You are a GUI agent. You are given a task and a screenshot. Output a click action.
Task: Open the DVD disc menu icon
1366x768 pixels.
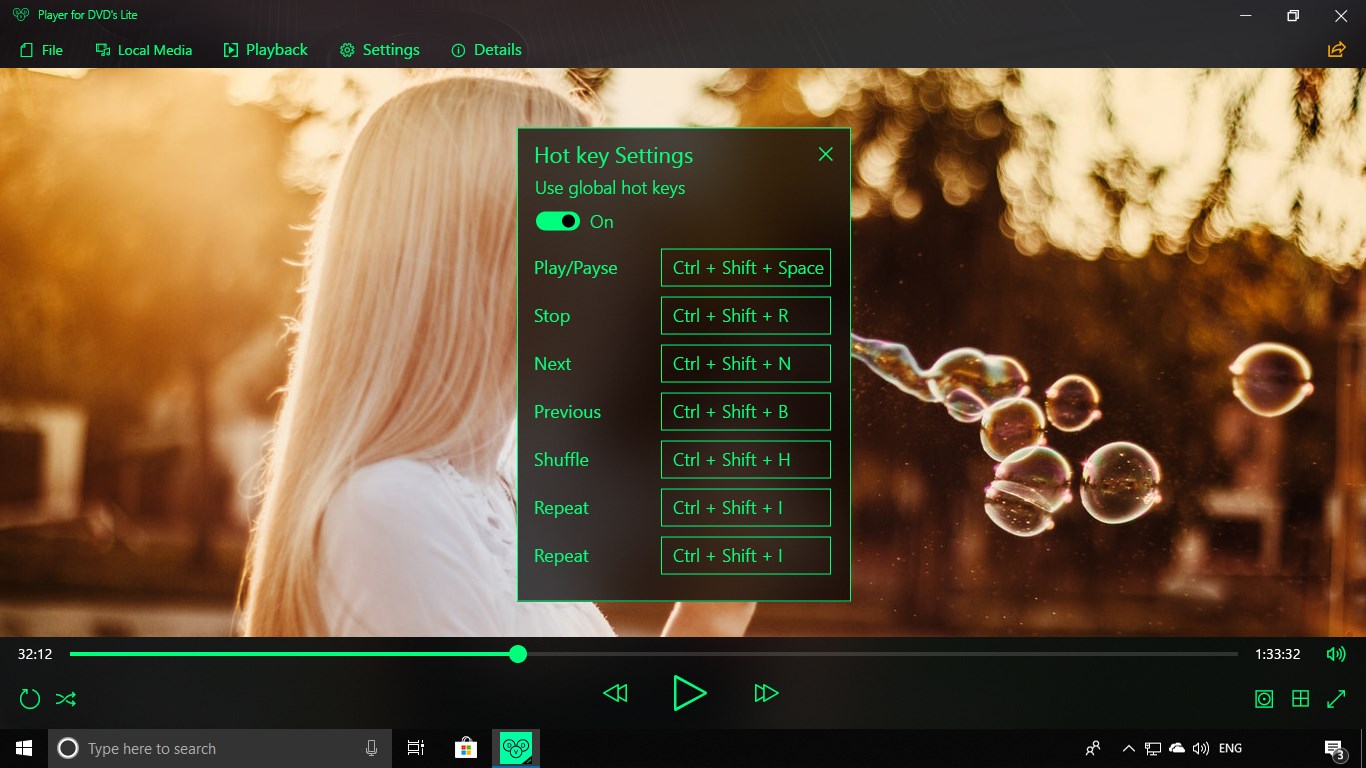pyautogui.click(x=1263, y=698)
